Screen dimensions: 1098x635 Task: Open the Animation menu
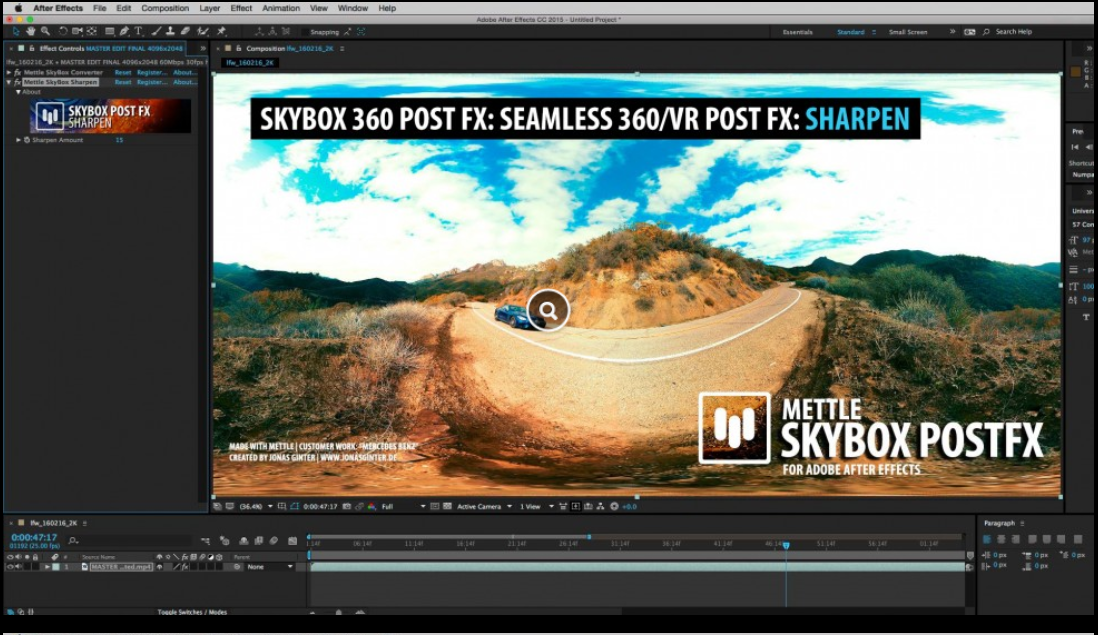coord(281,8)
